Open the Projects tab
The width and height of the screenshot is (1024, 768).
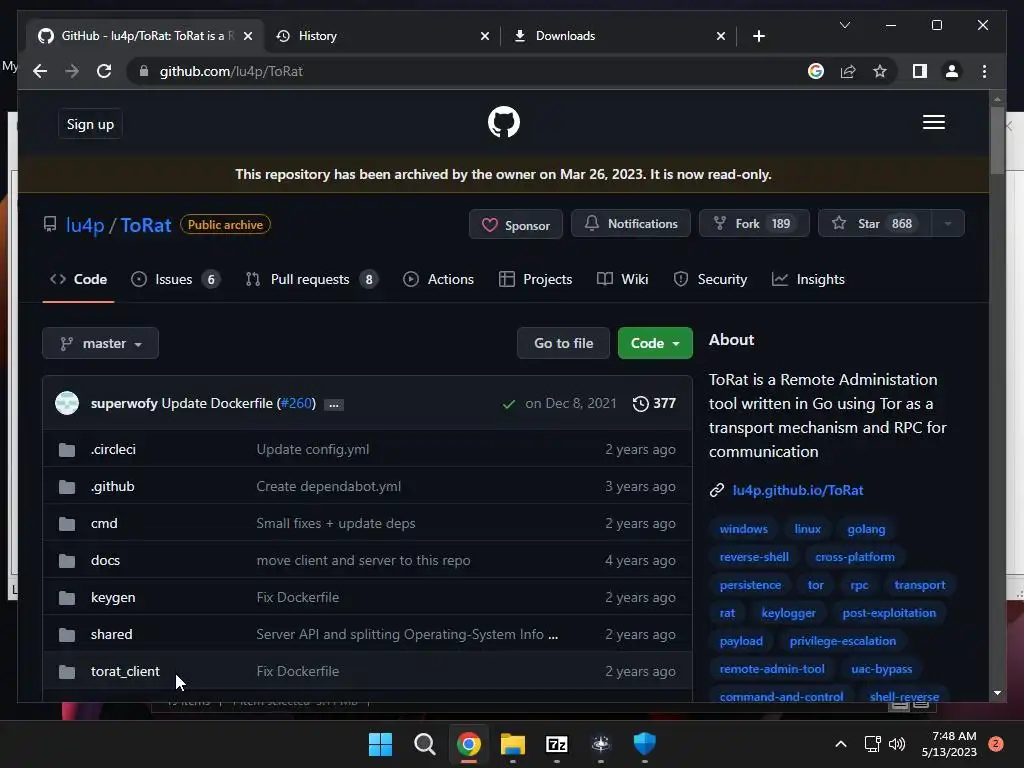click(x=536, y=280)
